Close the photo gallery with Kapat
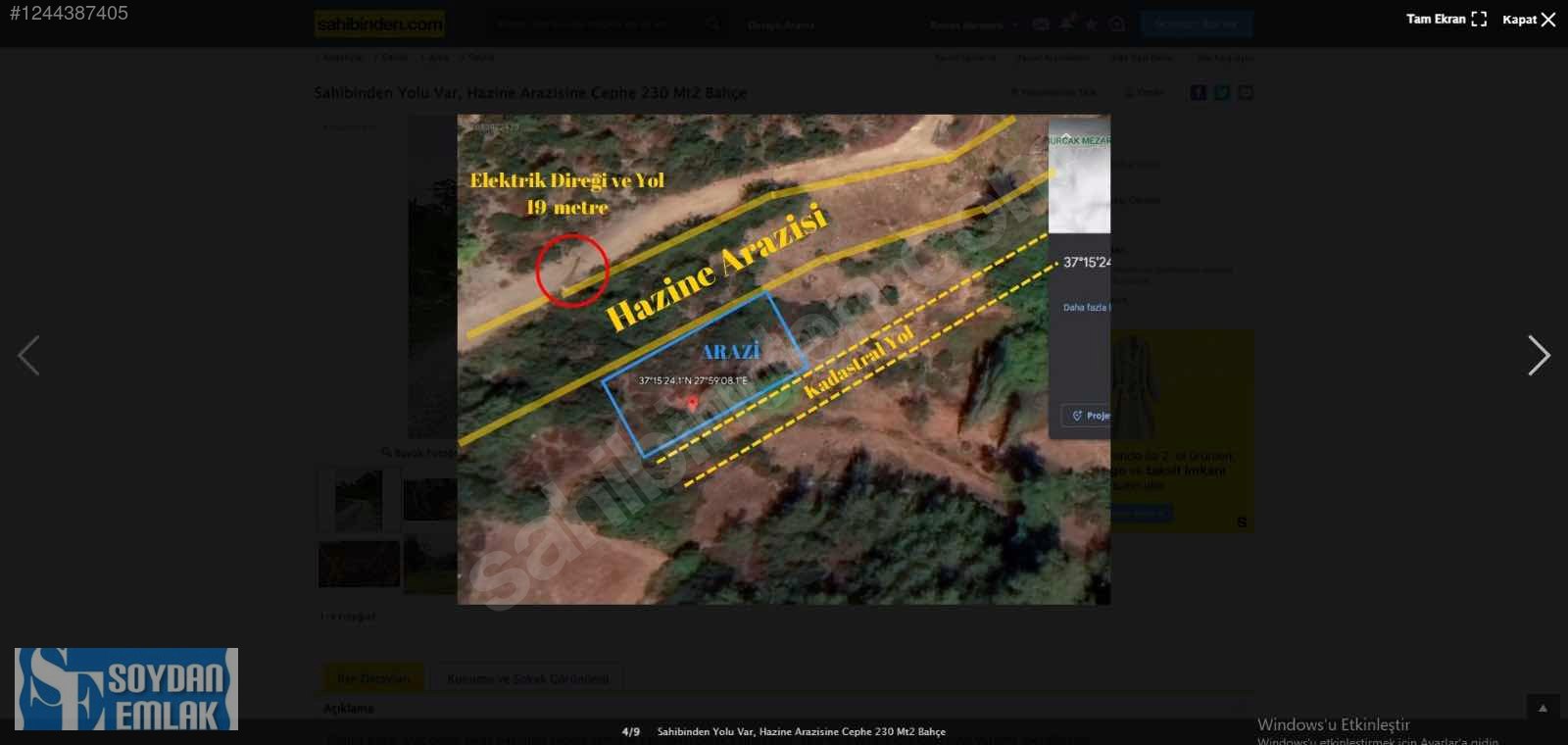The width and height of the screenshot is (1568, 745). coord(1529,20)
